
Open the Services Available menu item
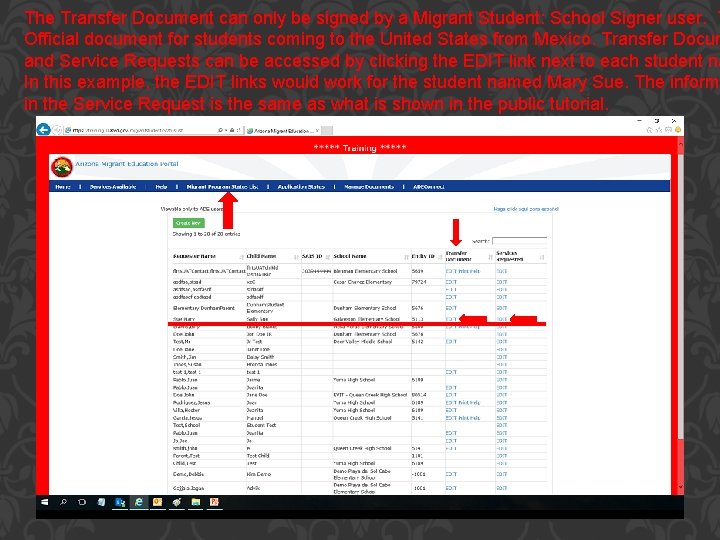coord(113,187)
